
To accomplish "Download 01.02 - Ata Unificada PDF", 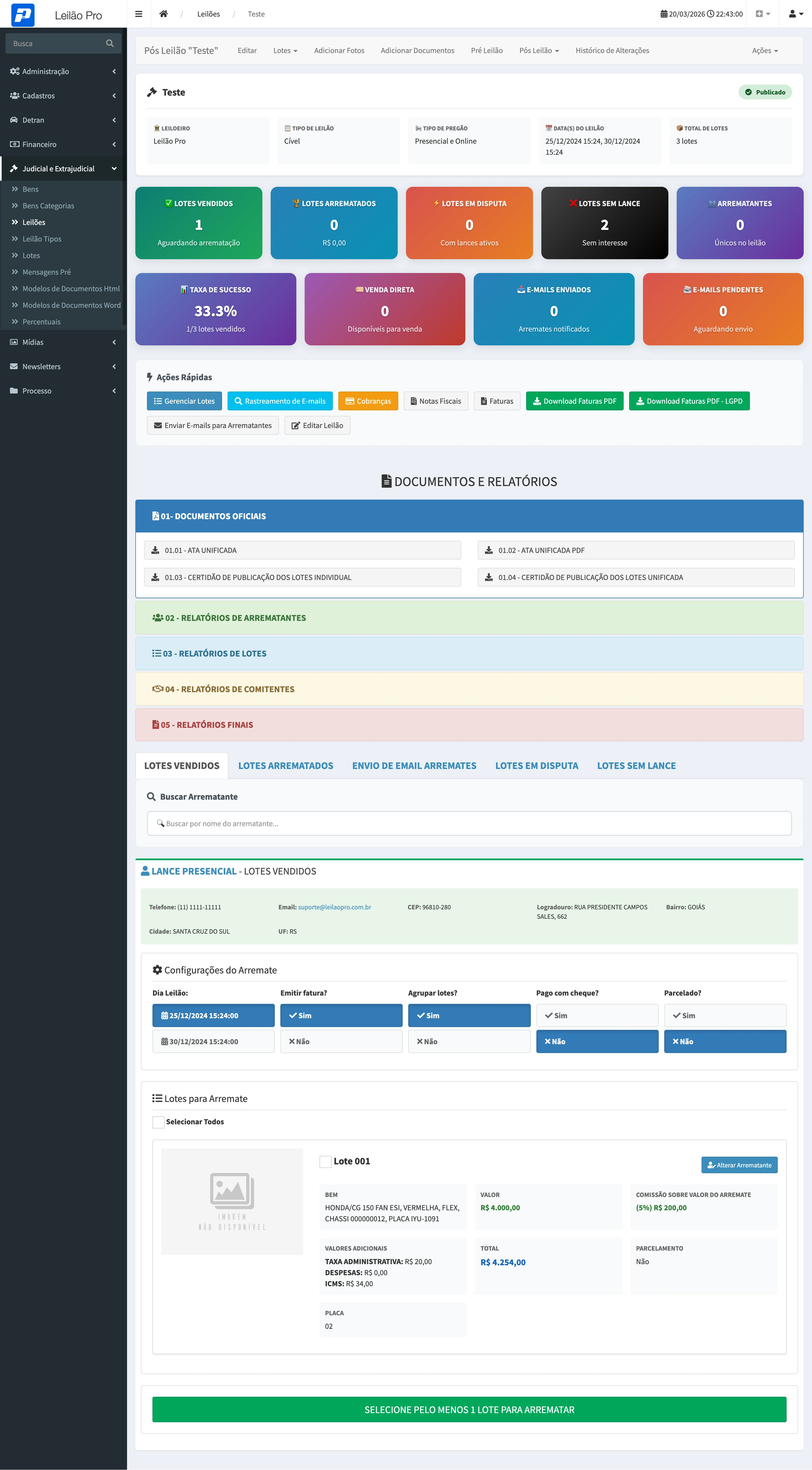I will click(636, 550).
